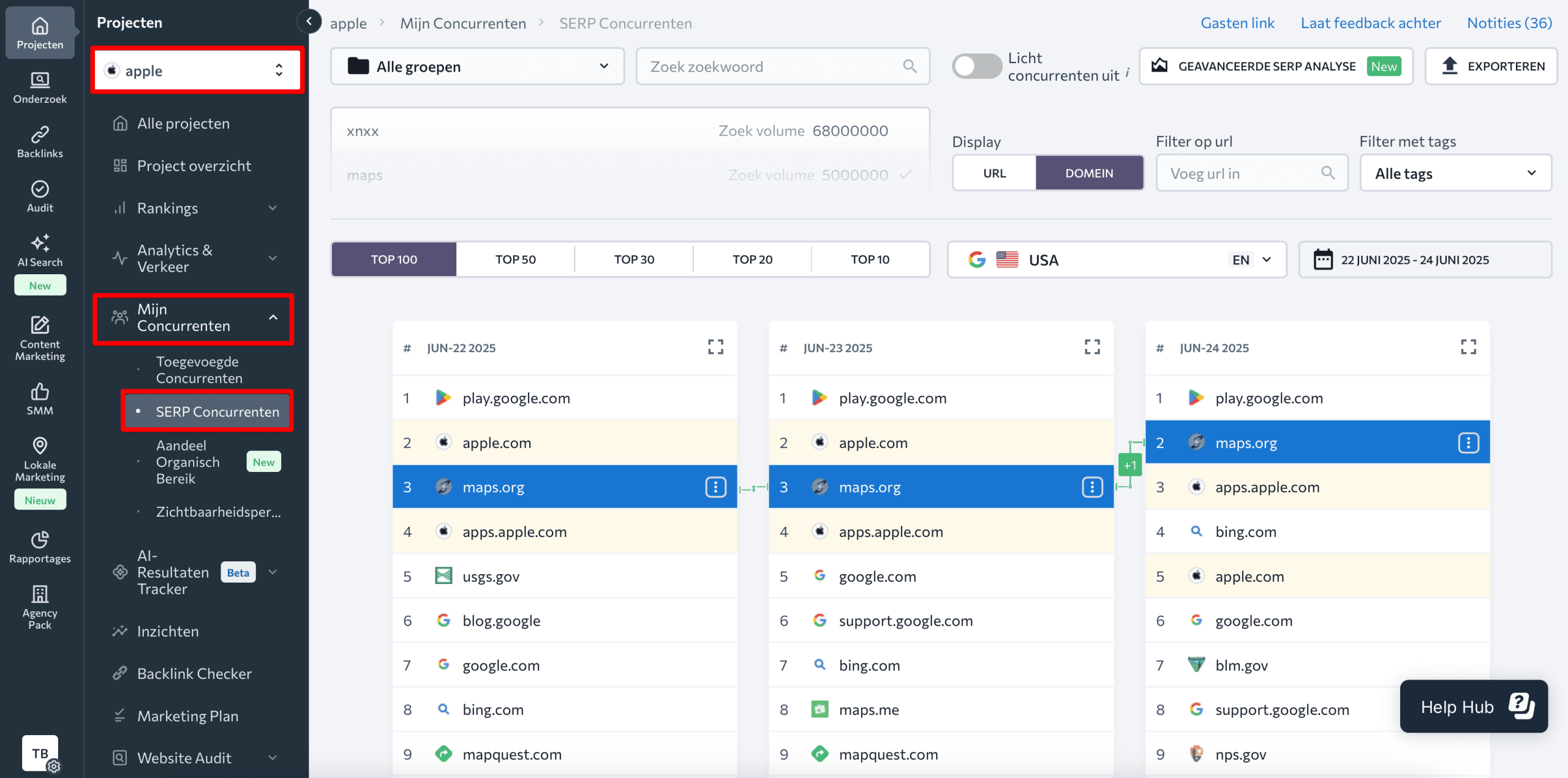Expand the JUN-22 2025 column fullscreen
The width and height of the screenshot is (1568, 778).
pyautogui.click(x=715, y=347)
